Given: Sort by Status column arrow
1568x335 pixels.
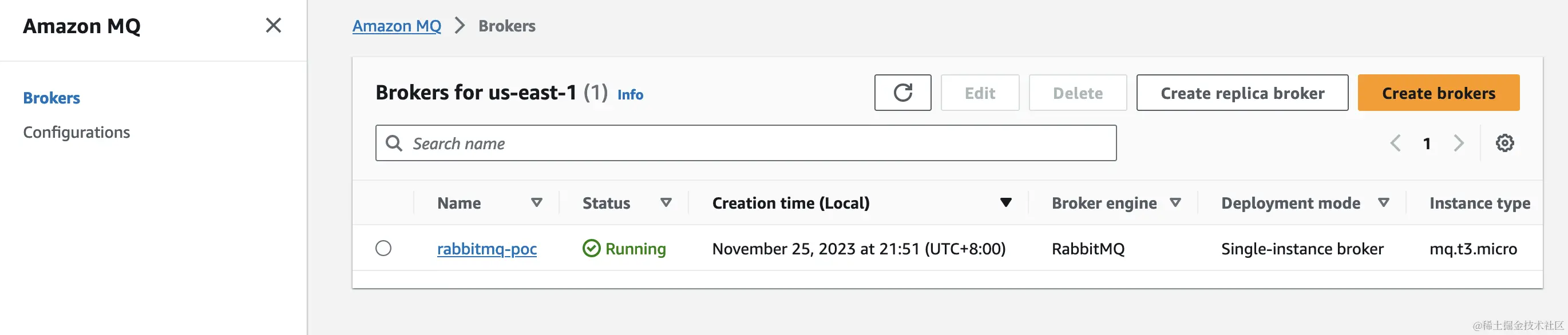Looking at the screenshot, I should click(x=666, y=203).
